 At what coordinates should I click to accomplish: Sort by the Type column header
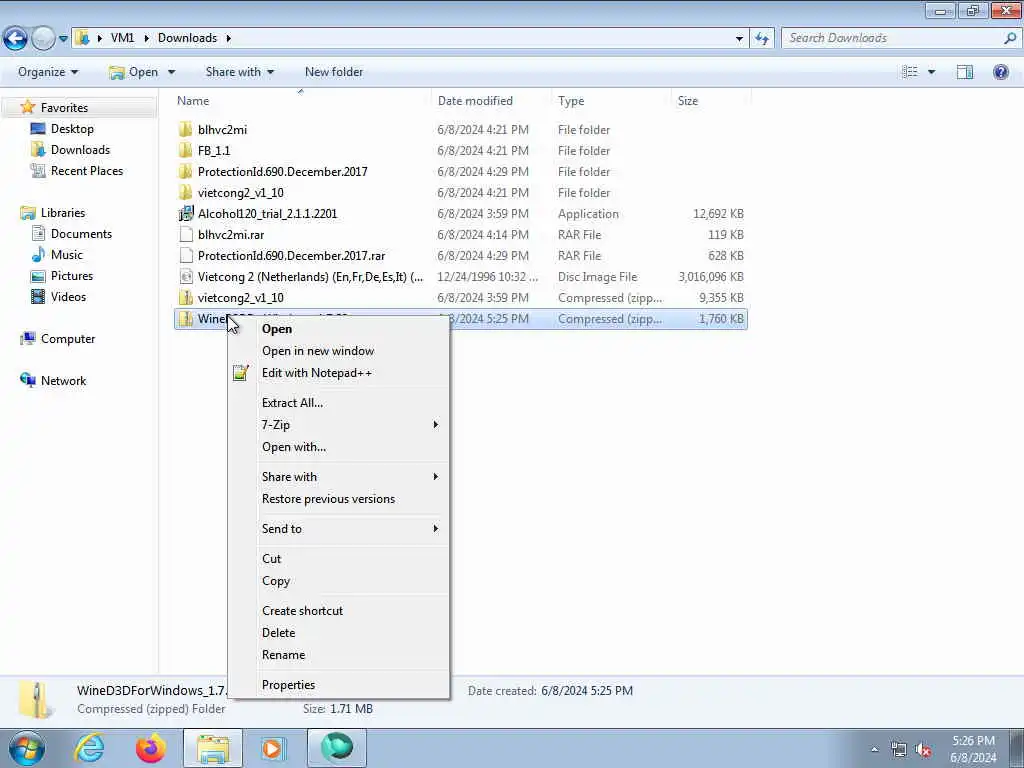pos(571,101)
